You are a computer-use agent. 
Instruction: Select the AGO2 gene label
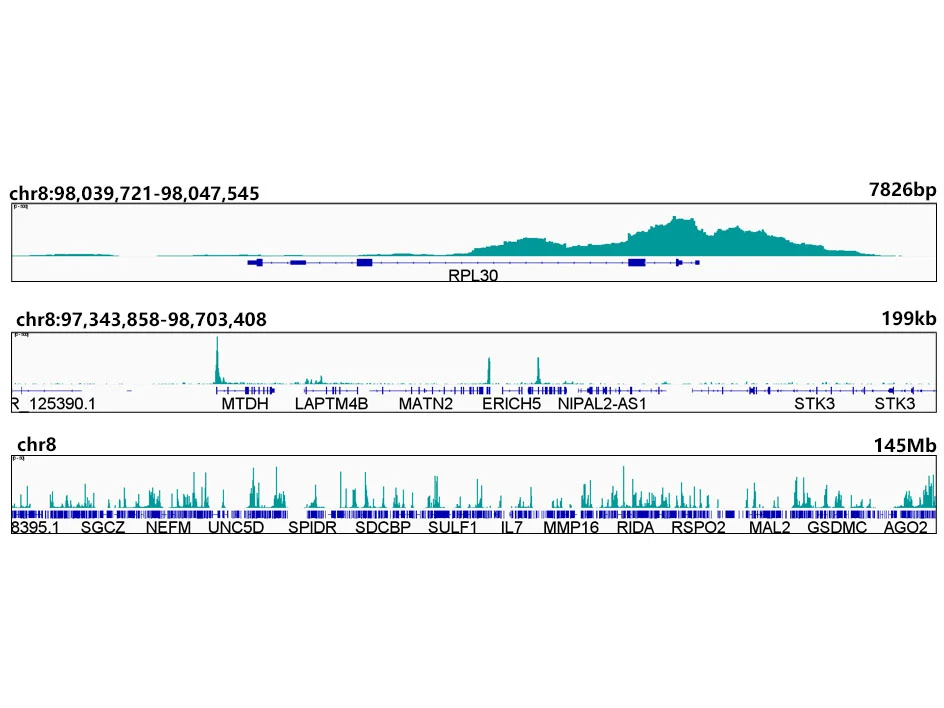(905, 527)
